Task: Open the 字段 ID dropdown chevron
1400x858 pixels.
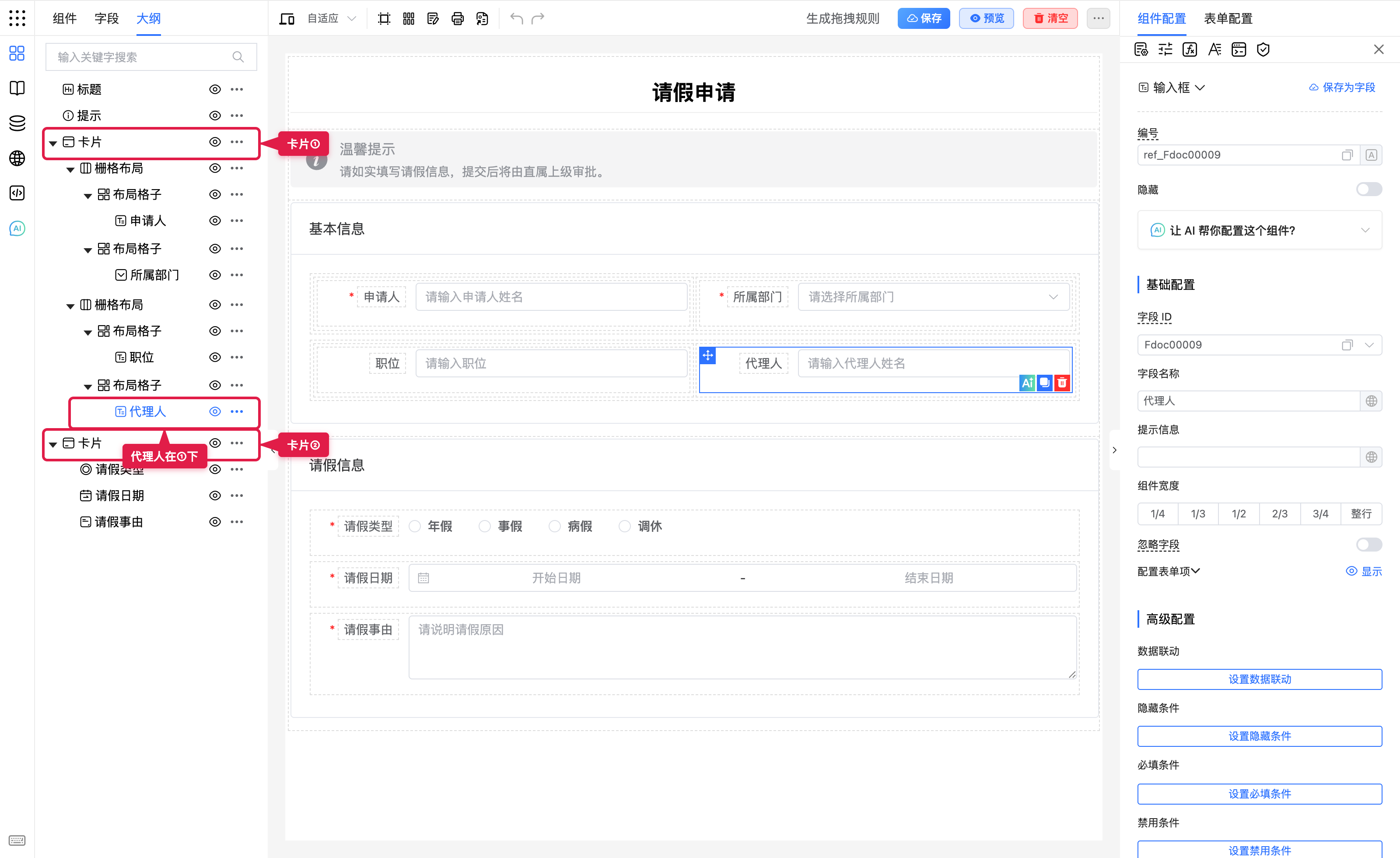Action: [1369, 345]
